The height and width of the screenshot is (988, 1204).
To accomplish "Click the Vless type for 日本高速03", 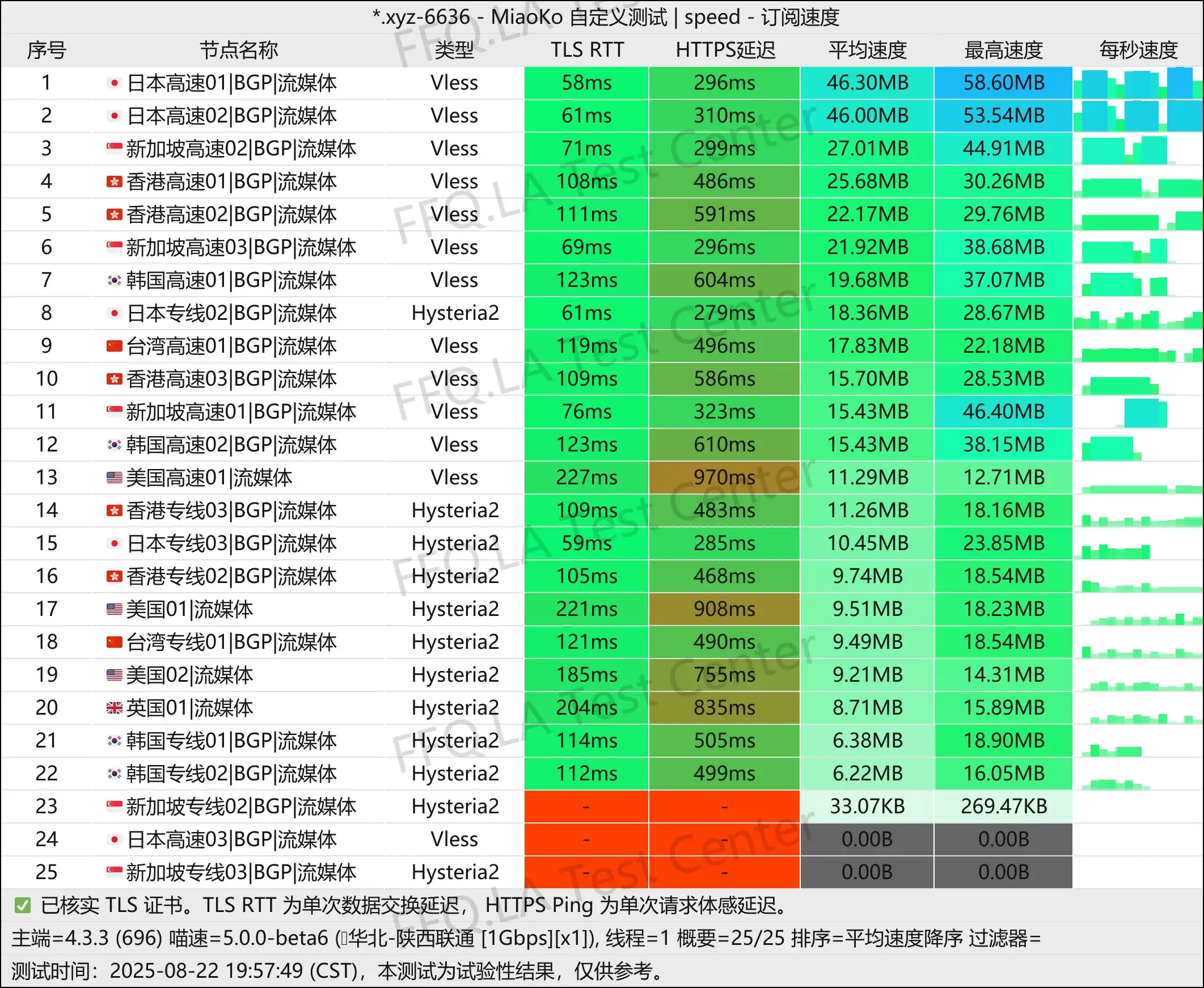I will pyautogui.click(x=454, y=839).
